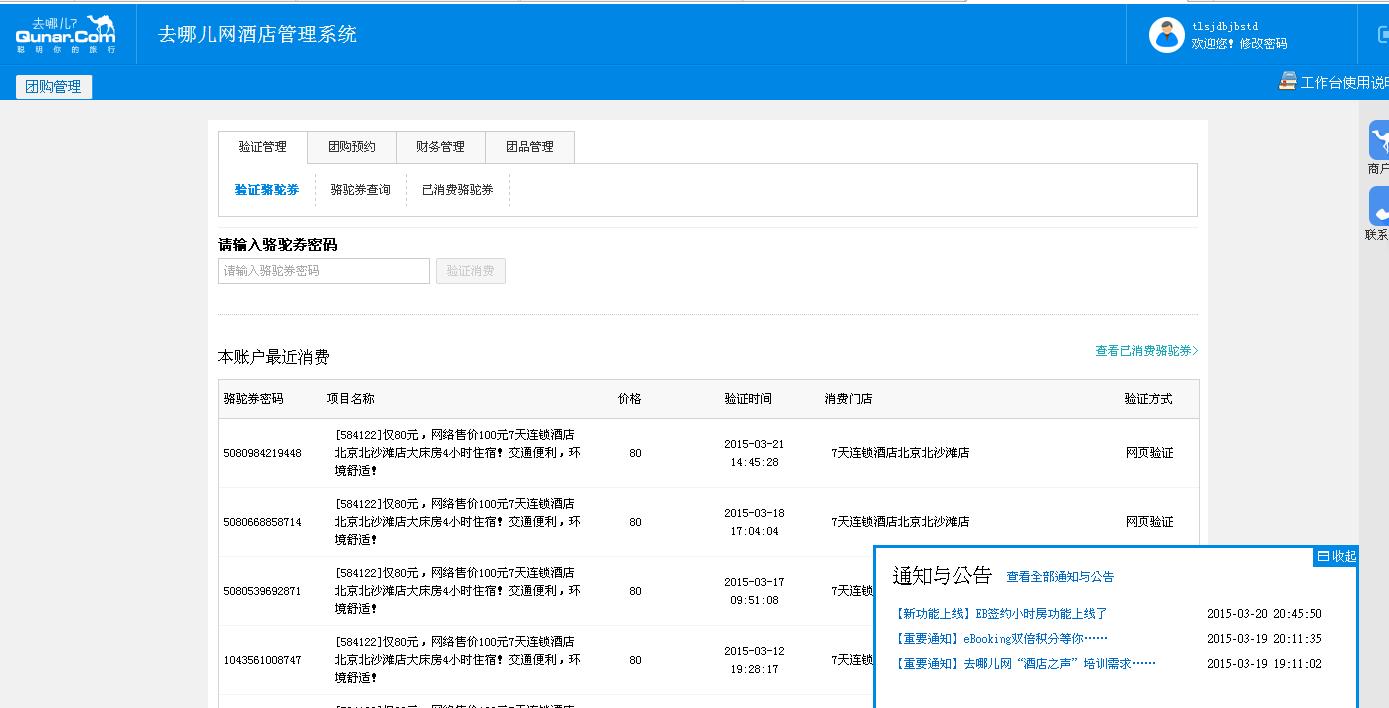Click the 联系 sidebar icon
The height and width of the screenshot is (708, 1389).
1379,206
